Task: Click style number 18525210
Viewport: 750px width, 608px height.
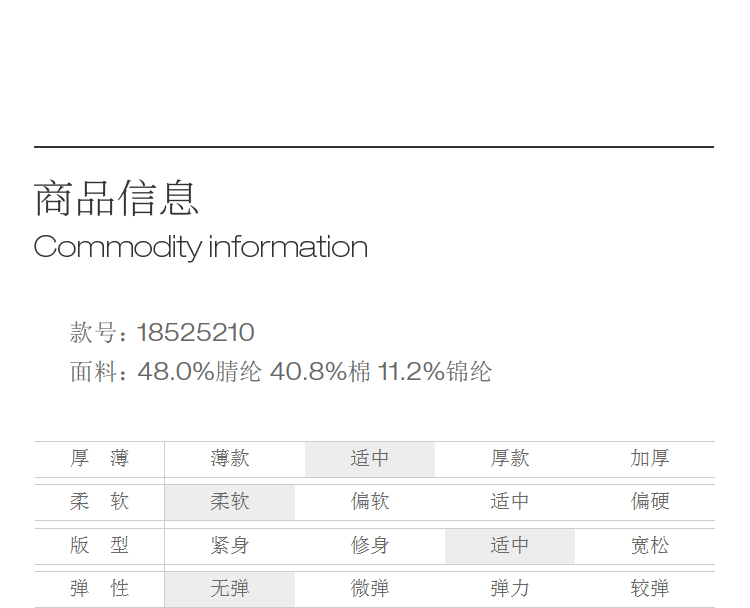Action: [x=195, y=332]
